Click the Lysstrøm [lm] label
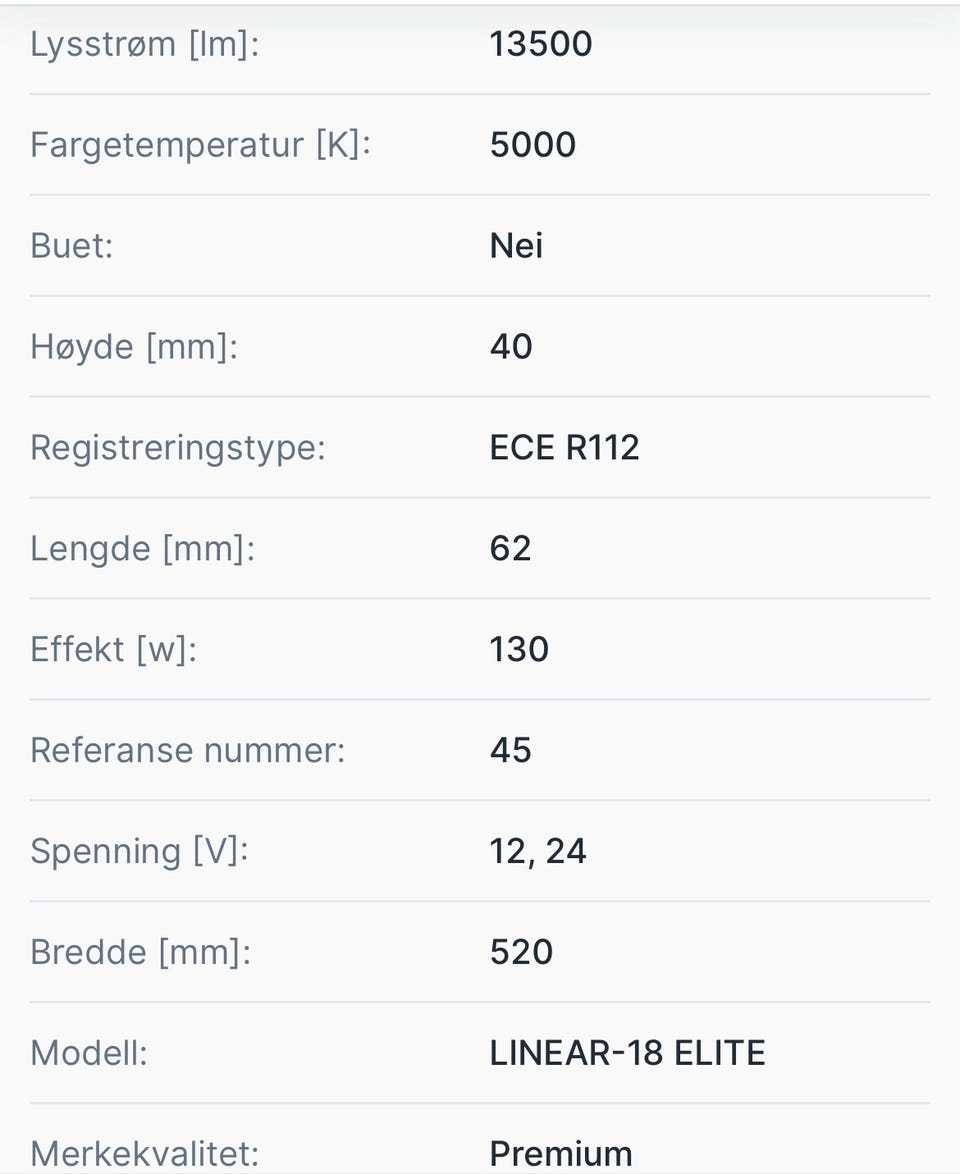Viewport: 960px width, 1174px height. pos(145,44)
